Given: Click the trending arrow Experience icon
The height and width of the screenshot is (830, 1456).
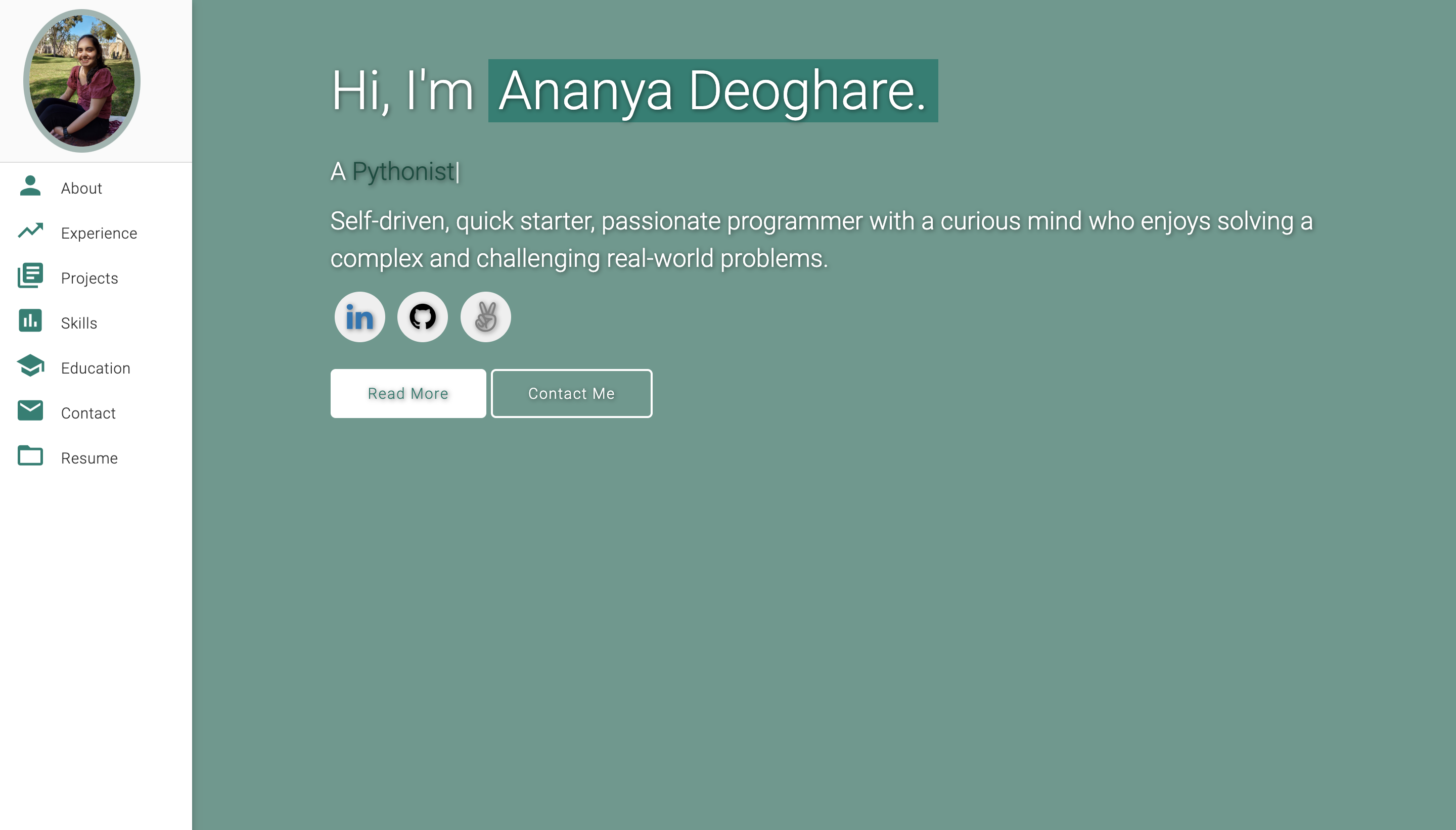Looking at the screenshot, I should click(30, 231).
